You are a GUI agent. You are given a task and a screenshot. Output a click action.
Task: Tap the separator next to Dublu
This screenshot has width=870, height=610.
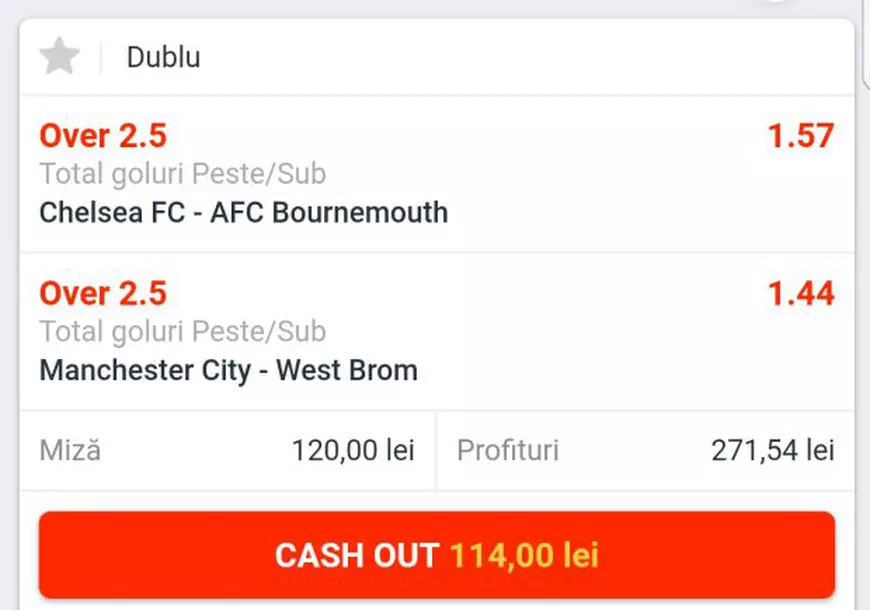tap(100, 57)
